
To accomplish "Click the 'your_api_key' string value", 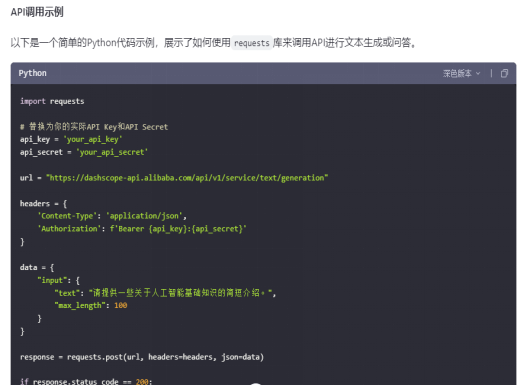I will click(93, 139).
